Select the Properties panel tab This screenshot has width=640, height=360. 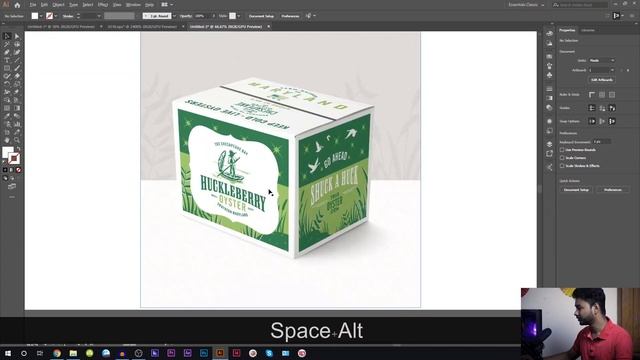click(x=567, y=30)
